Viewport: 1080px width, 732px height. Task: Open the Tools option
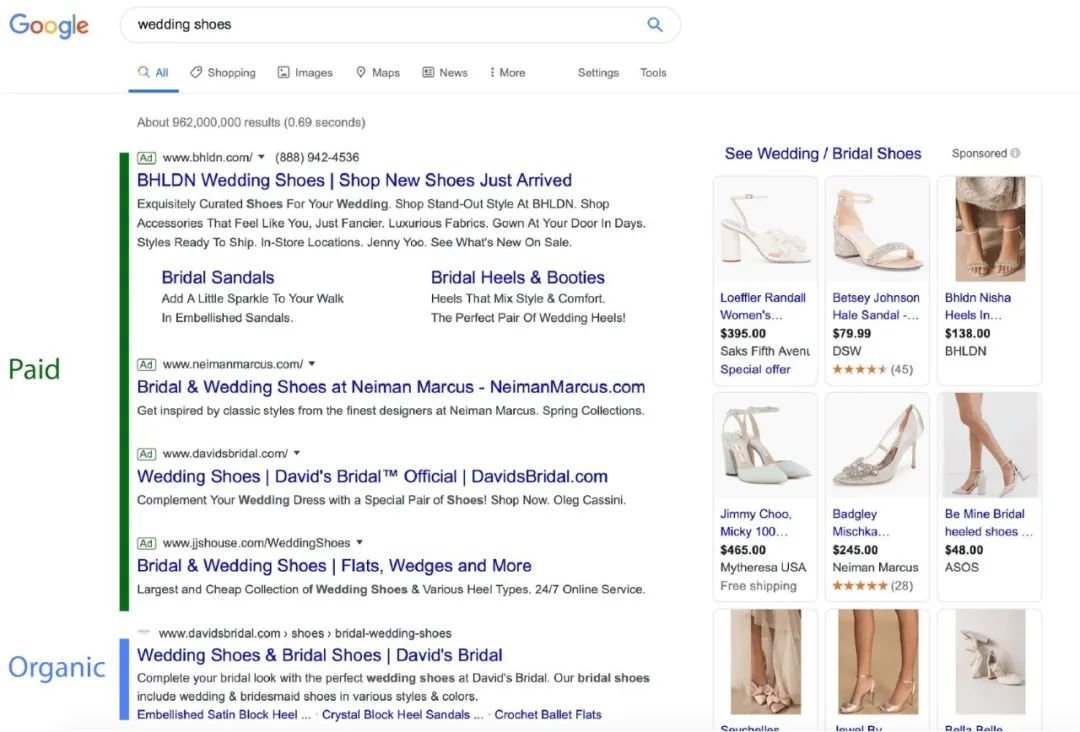point(653,73)
